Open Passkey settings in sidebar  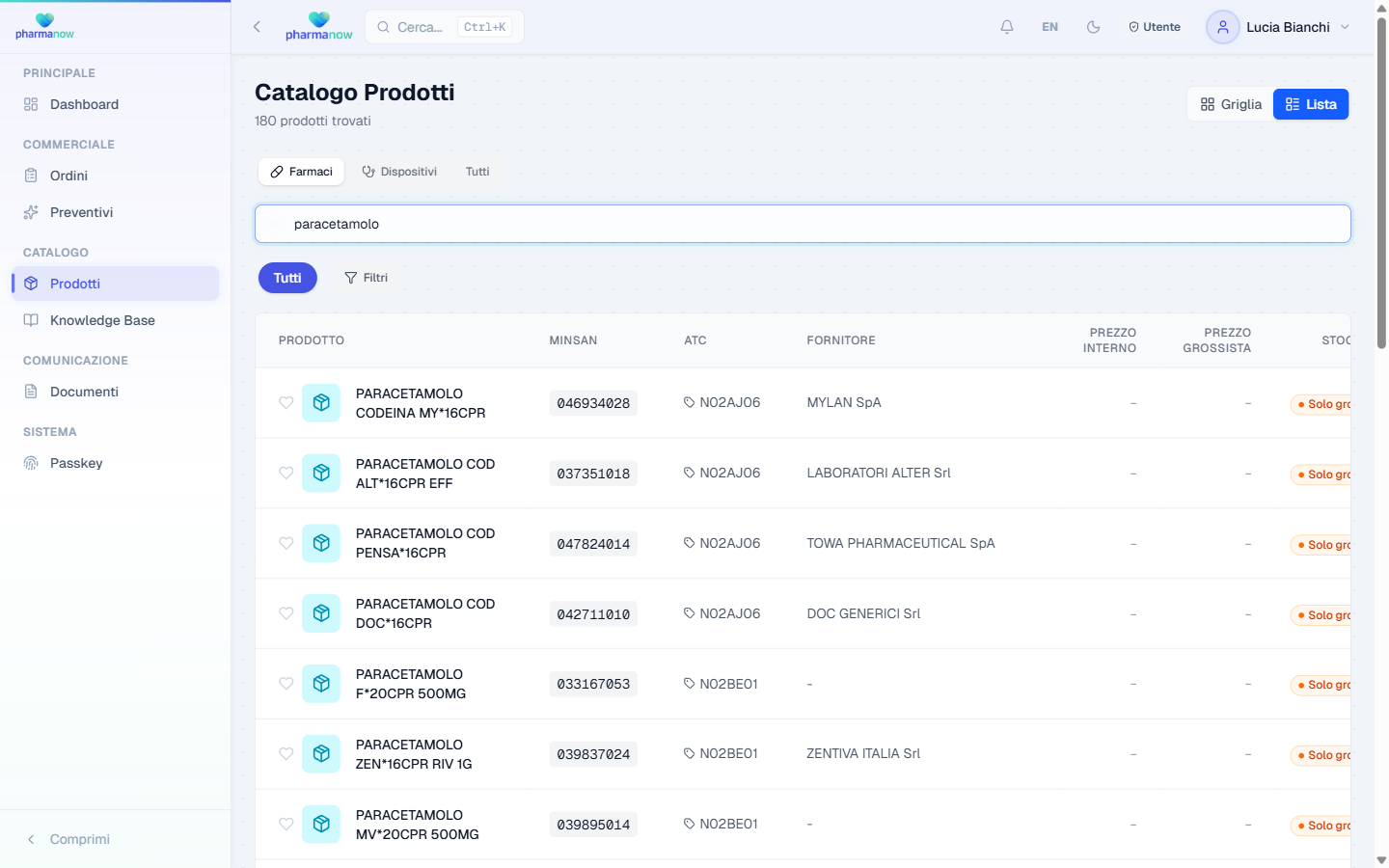tap(76, 463)
